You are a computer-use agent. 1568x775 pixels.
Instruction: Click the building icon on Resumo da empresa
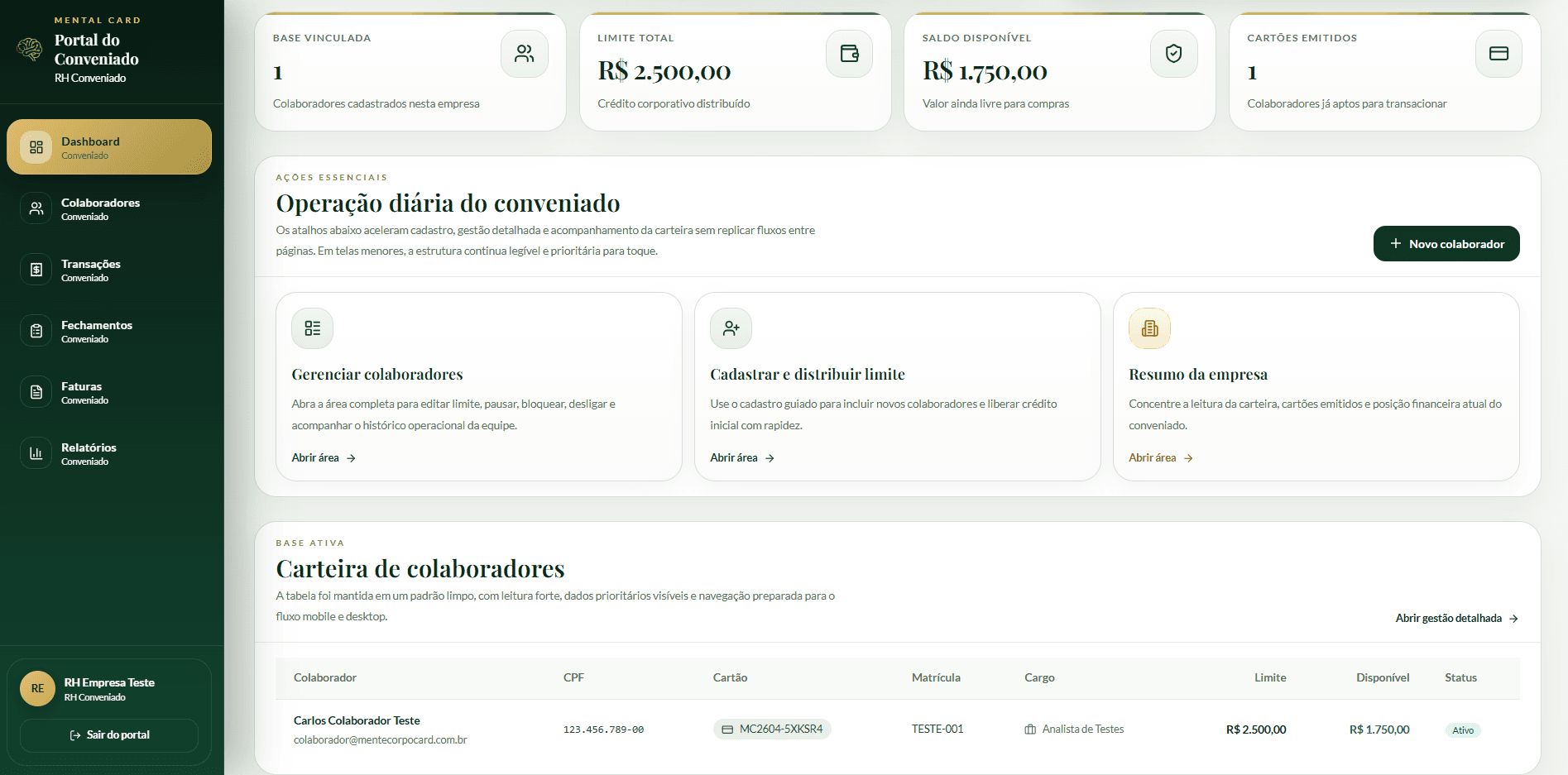tap(1149, 328)
